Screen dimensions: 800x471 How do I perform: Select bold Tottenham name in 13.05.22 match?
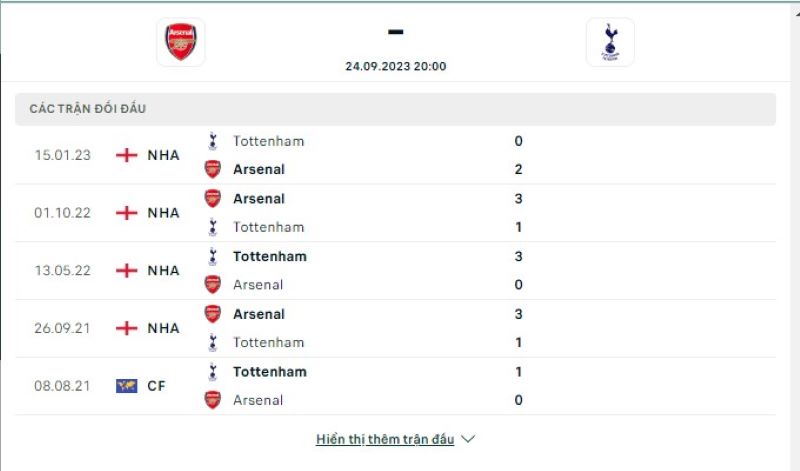(270, 256)
